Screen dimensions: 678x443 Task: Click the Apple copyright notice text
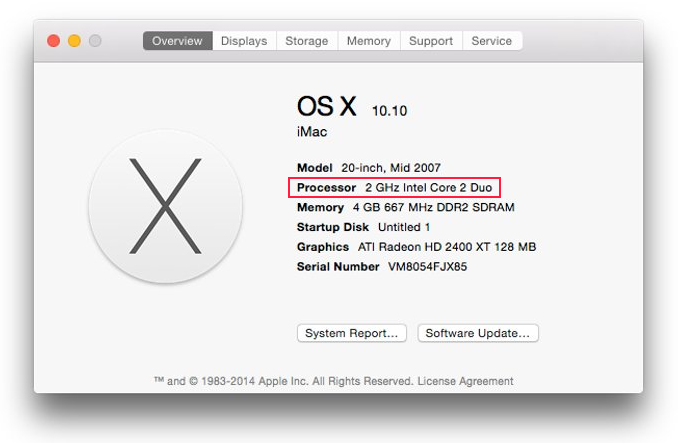284,381
